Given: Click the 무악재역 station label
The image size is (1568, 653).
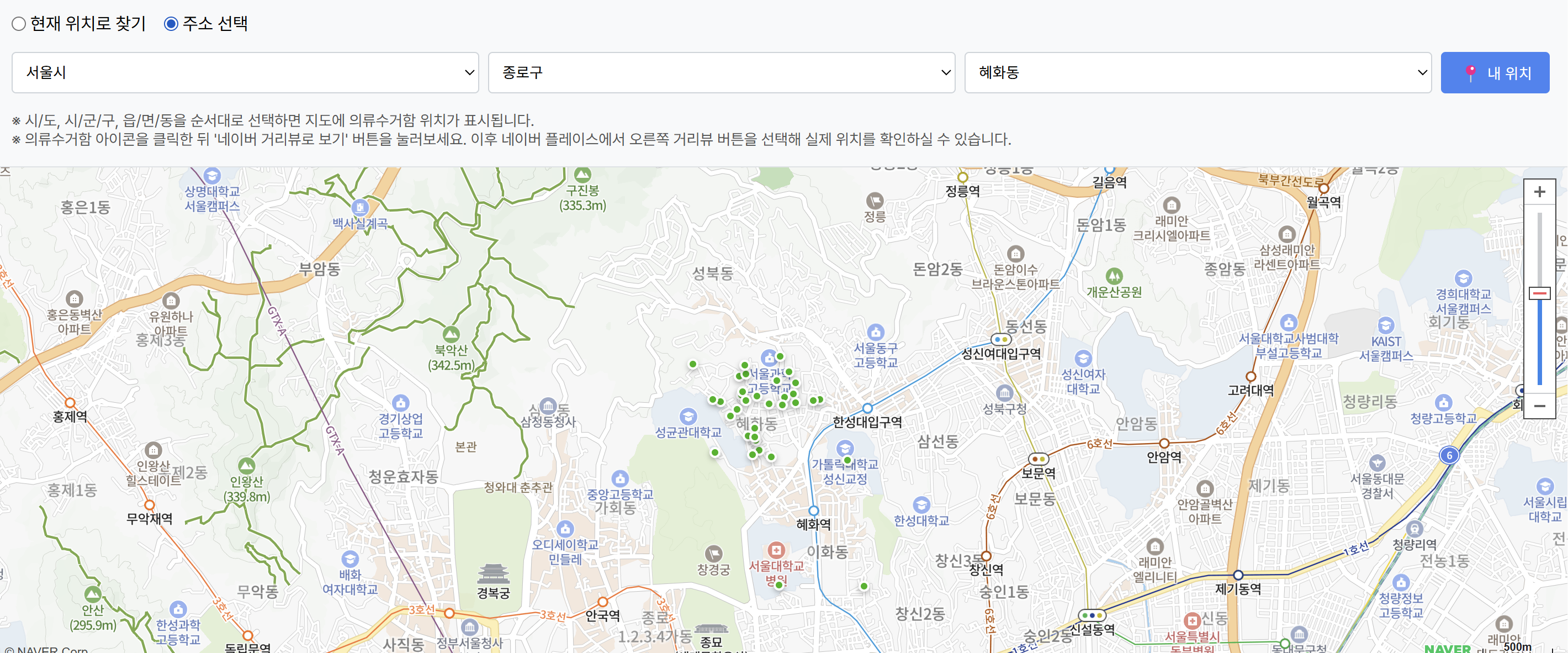Looking at the screenshot, I should (x=149, y=519).
